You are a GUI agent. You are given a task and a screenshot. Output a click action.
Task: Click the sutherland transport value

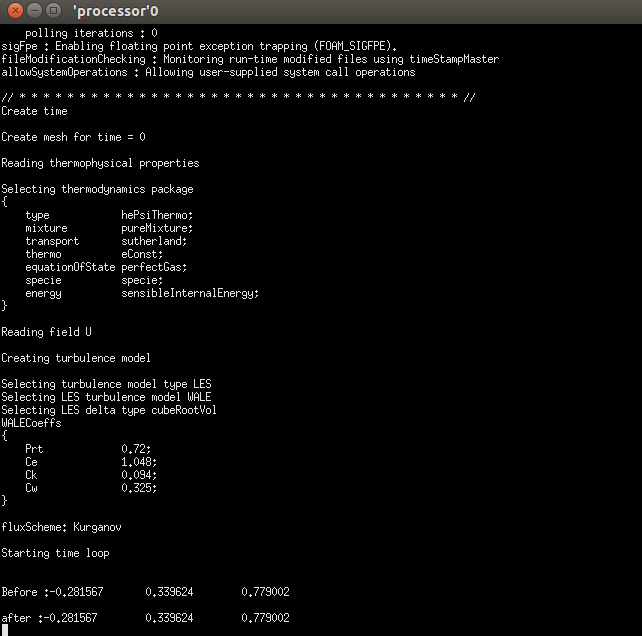pos(154,241)
